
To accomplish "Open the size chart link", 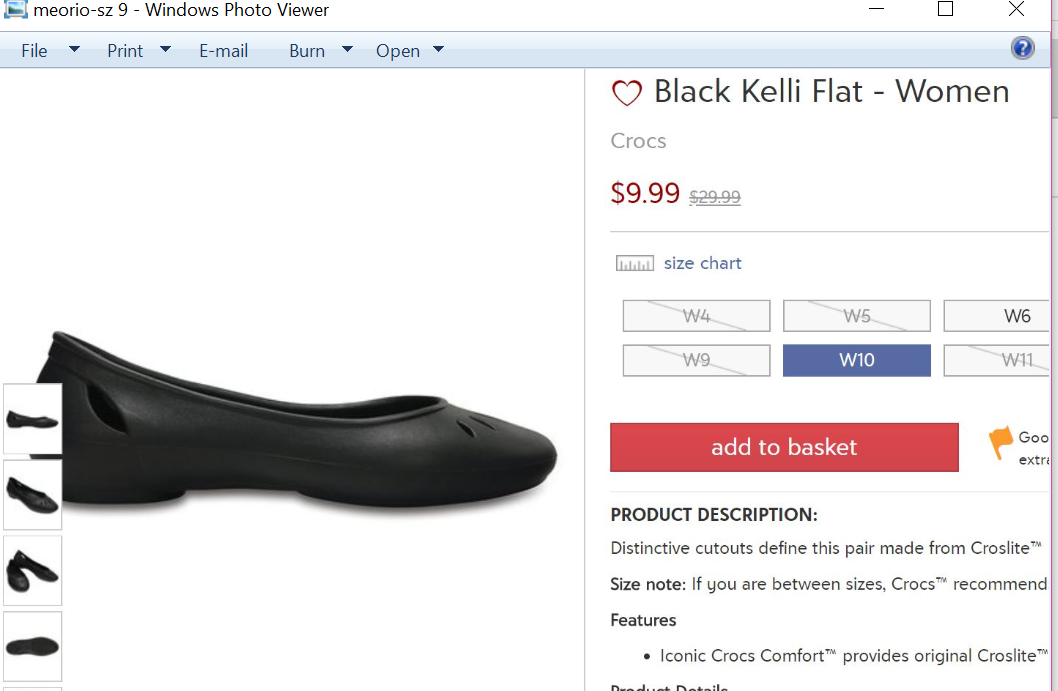I will tap(702, 264).
